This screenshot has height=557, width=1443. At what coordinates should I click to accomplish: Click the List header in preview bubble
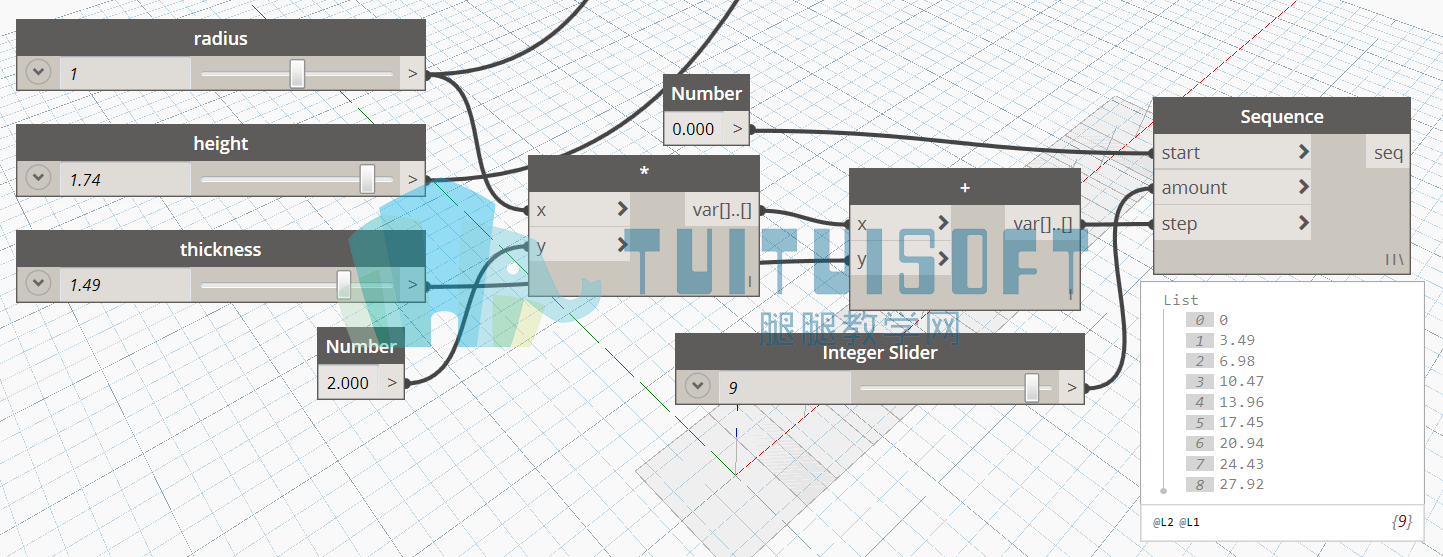click(x=1181, y=300)
